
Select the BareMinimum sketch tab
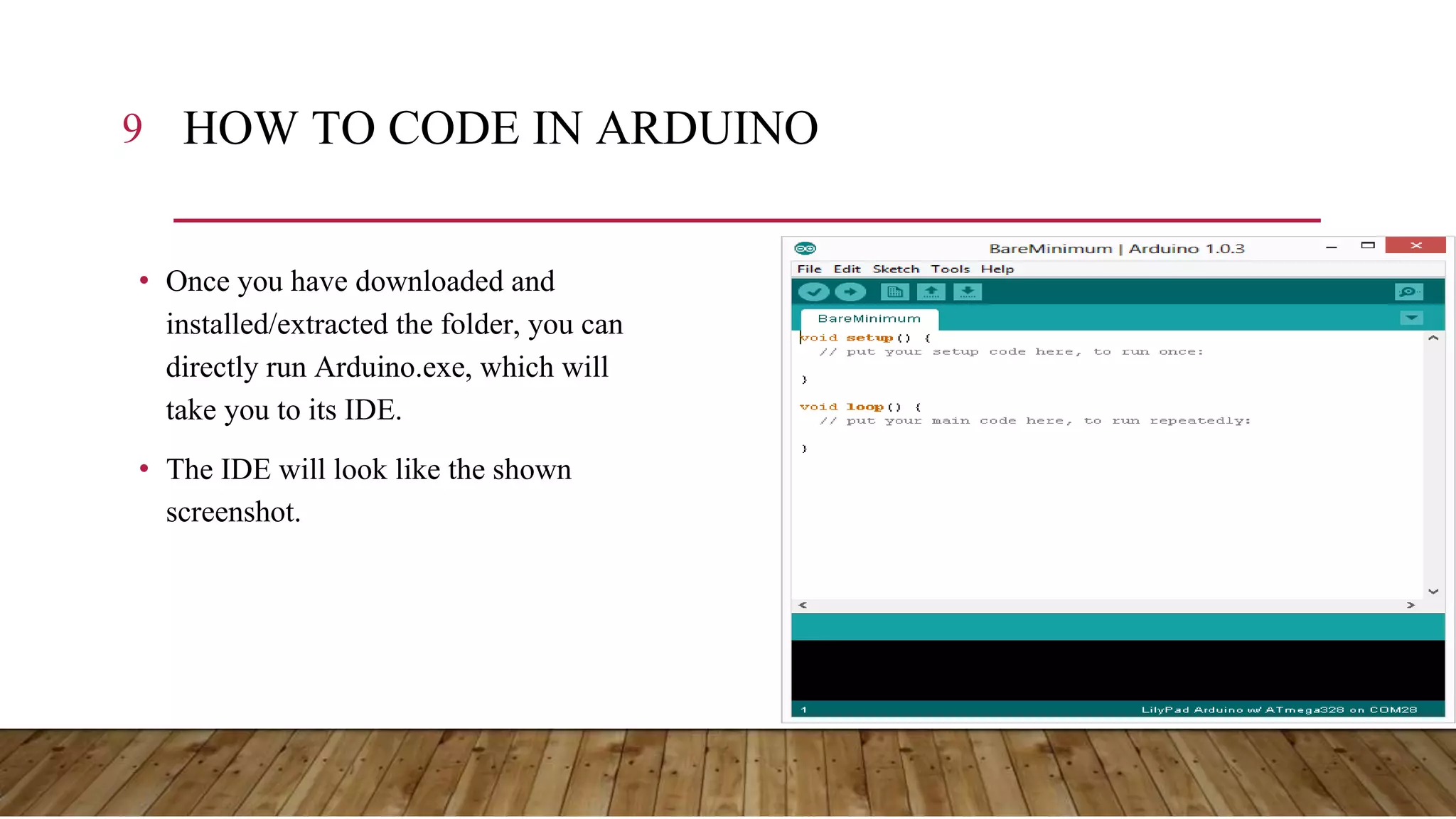click(869, 318)
